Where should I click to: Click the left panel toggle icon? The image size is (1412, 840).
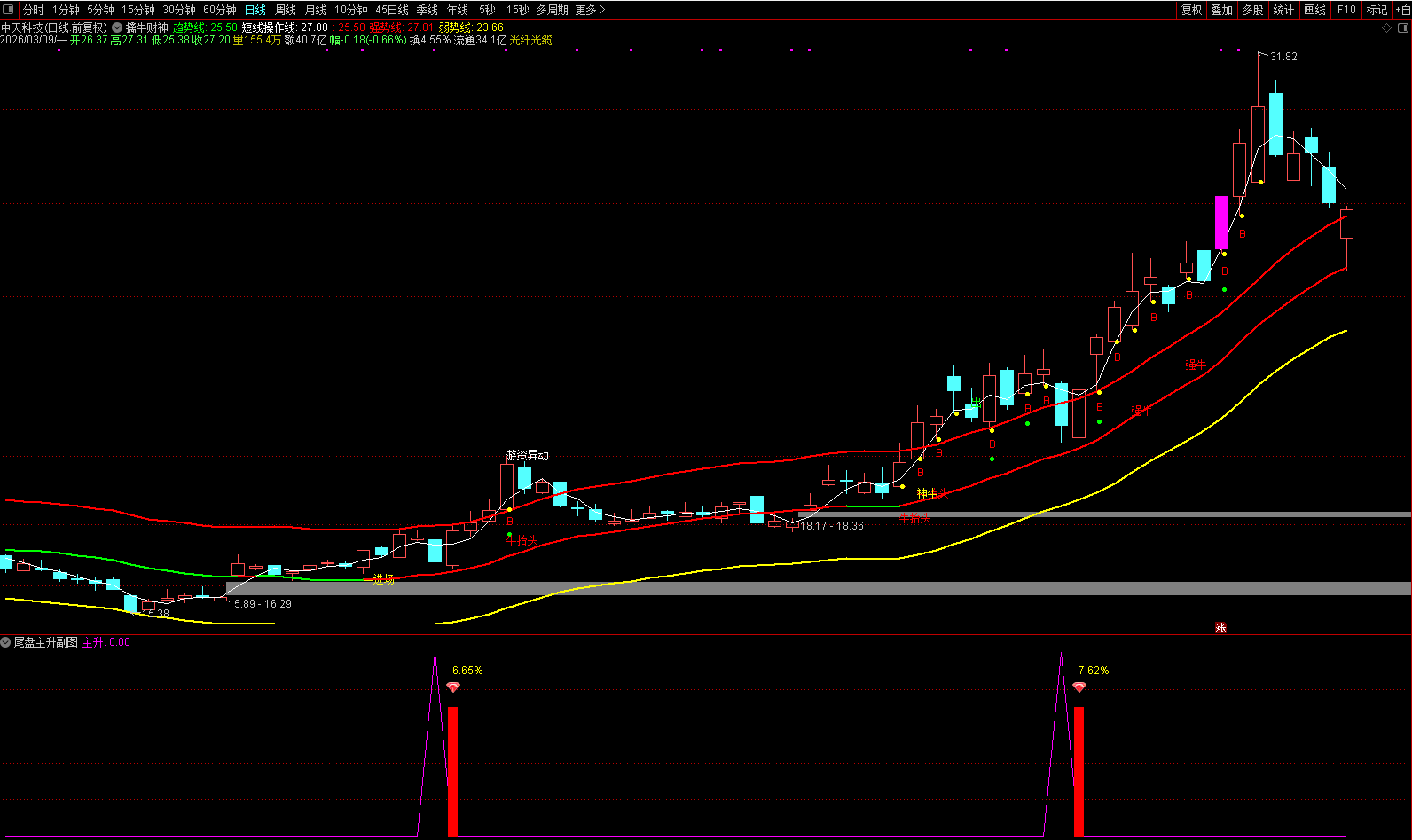coord(9,10)
